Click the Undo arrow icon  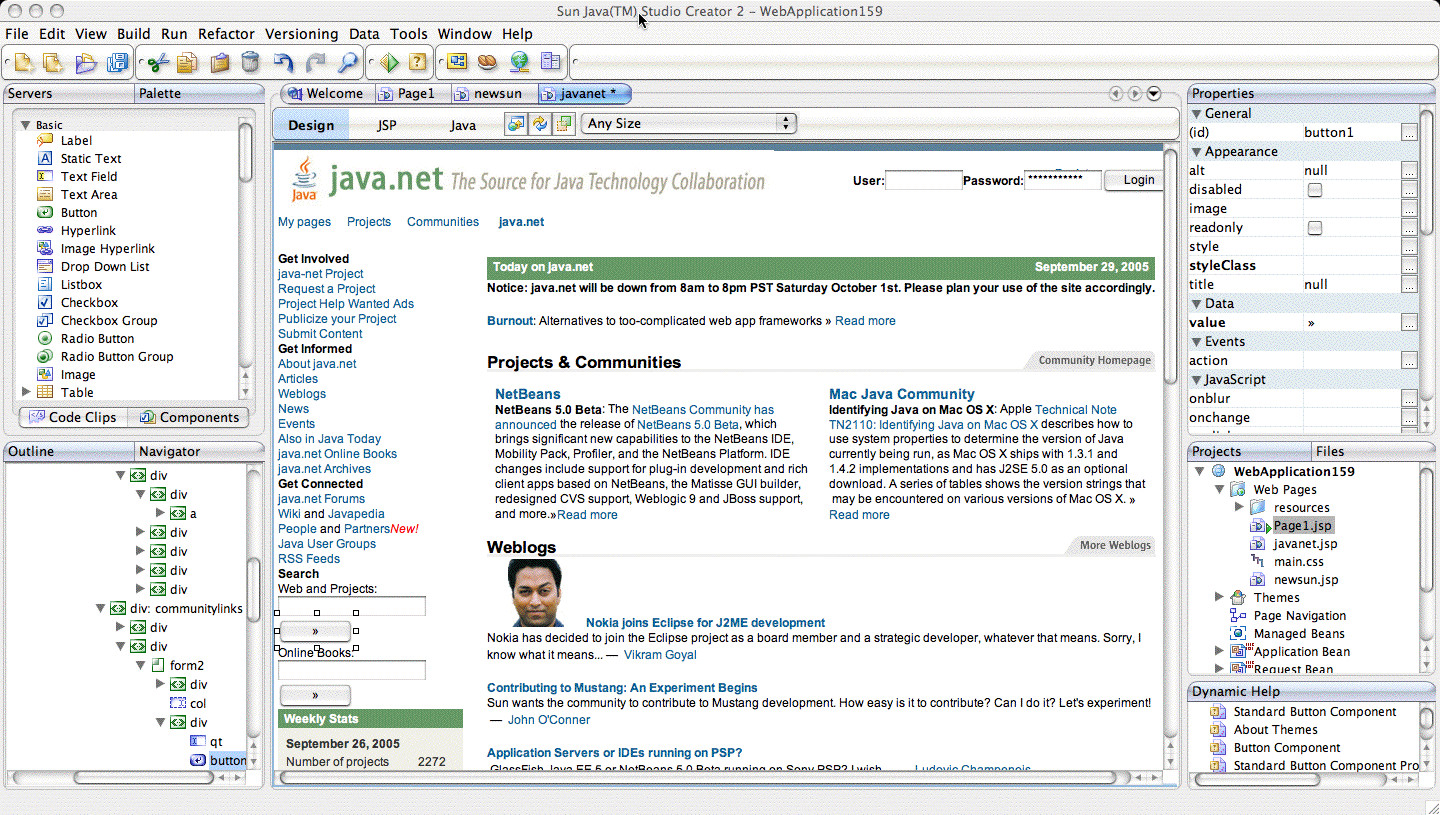284,63
